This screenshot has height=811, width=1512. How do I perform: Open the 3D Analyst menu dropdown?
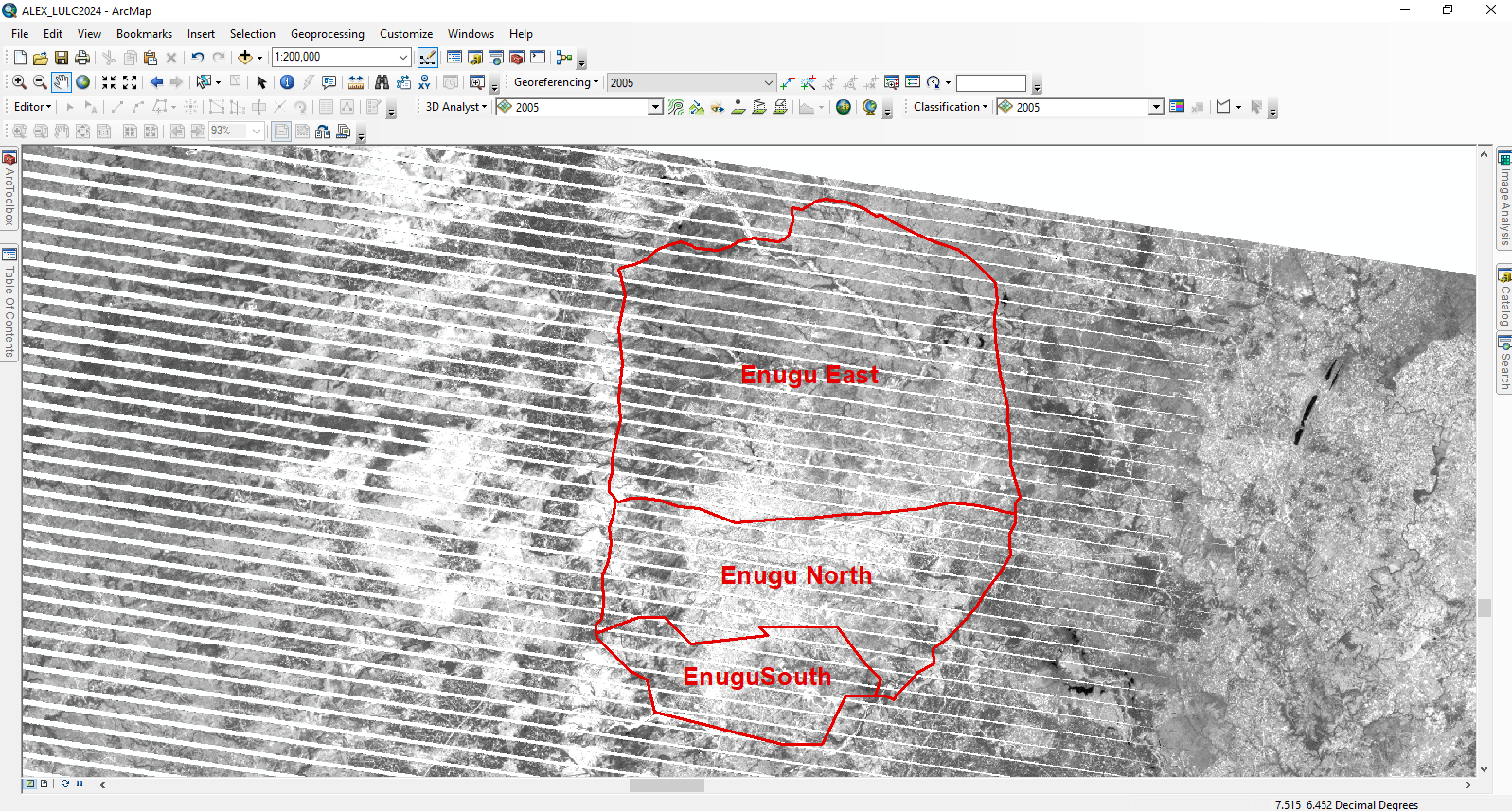[x=456, y=107]
